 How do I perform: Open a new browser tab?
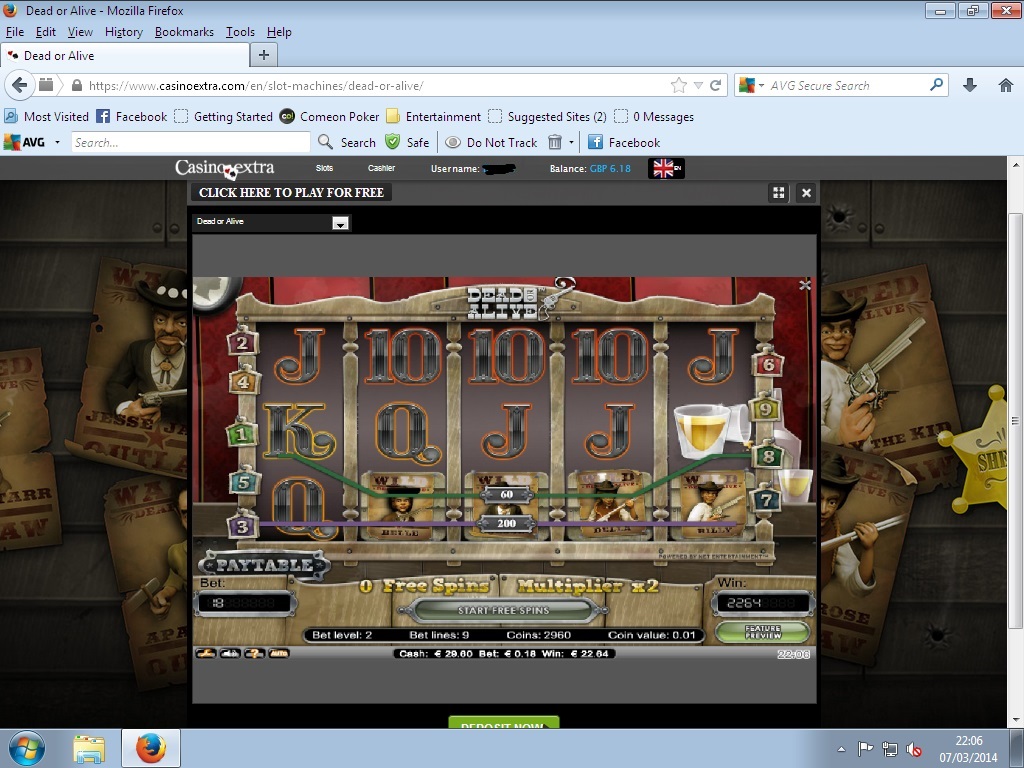point(264,56)
